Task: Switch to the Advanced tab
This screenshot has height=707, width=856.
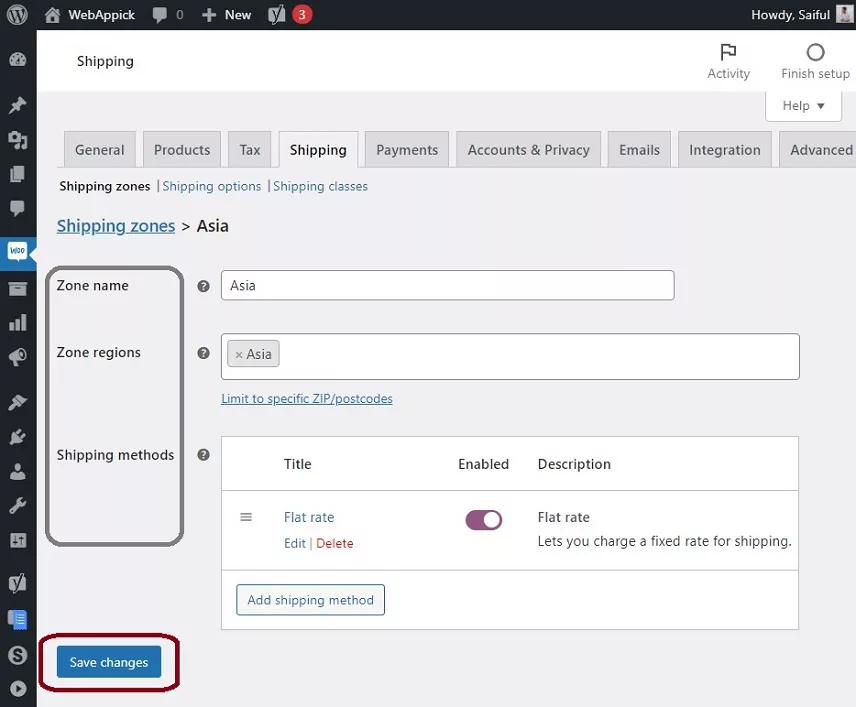Action: pyautogui.click(x=818, y=150)
